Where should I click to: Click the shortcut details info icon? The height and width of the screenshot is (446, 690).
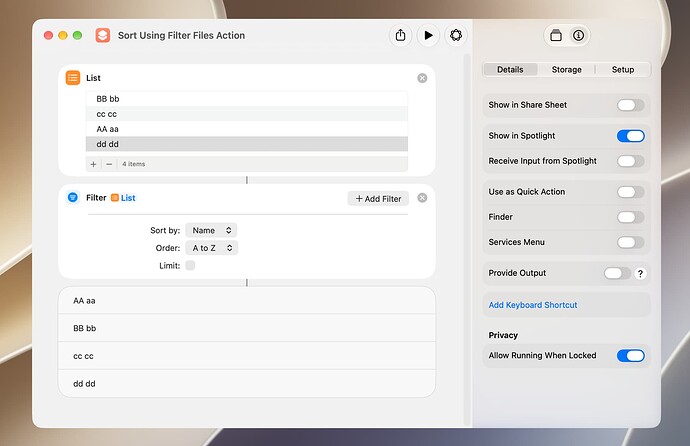click(578, 35)
